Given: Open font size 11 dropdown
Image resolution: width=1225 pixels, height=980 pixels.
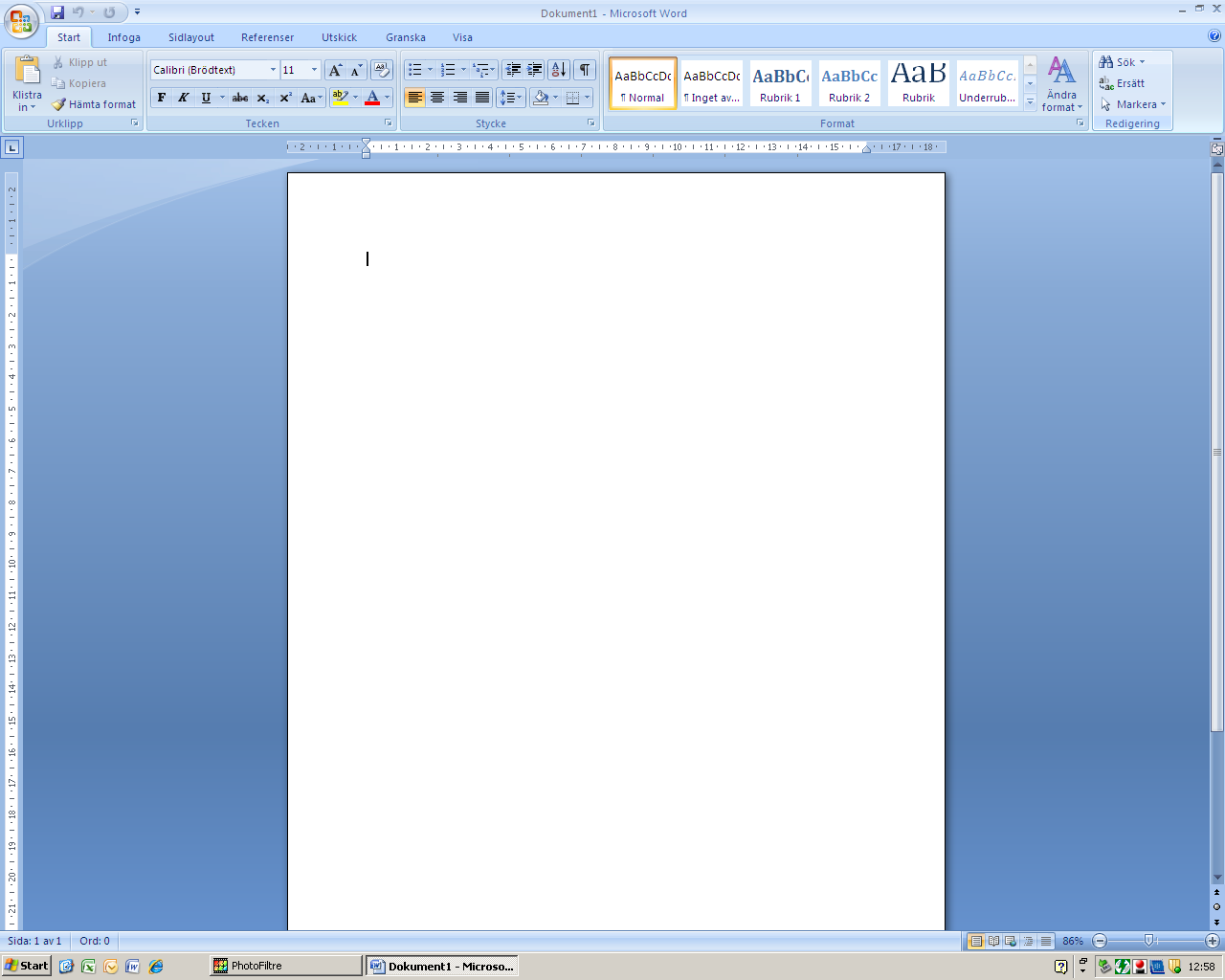Looking at the screenshot, I should pyautogui.click(x=314, y=70).
